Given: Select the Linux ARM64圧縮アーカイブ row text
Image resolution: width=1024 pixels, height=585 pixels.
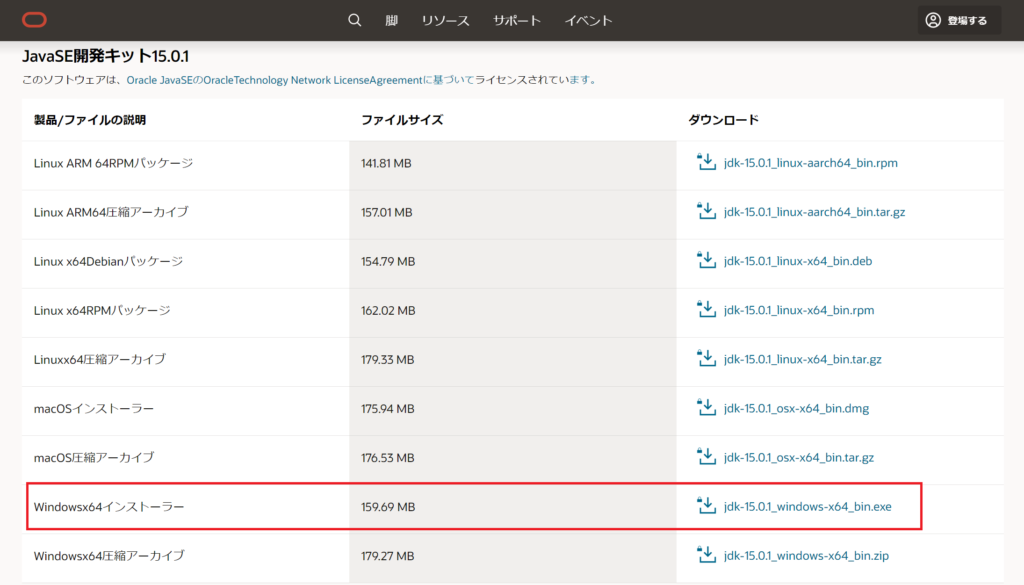Looking at the screenshot, I should coord(111,212).
